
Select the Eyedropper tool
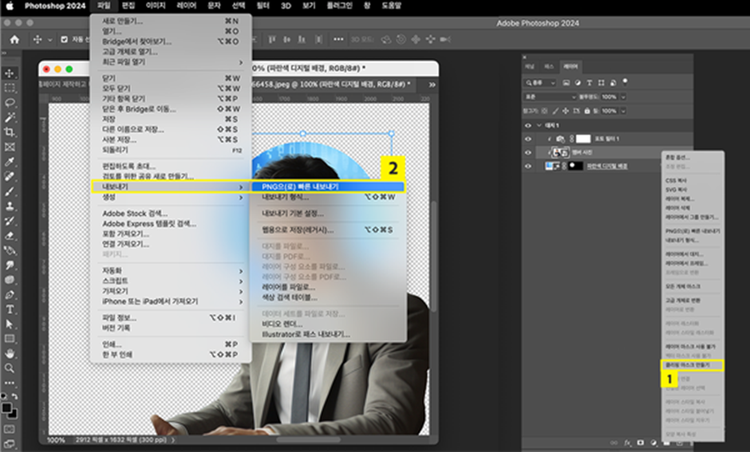pos(10,162)
